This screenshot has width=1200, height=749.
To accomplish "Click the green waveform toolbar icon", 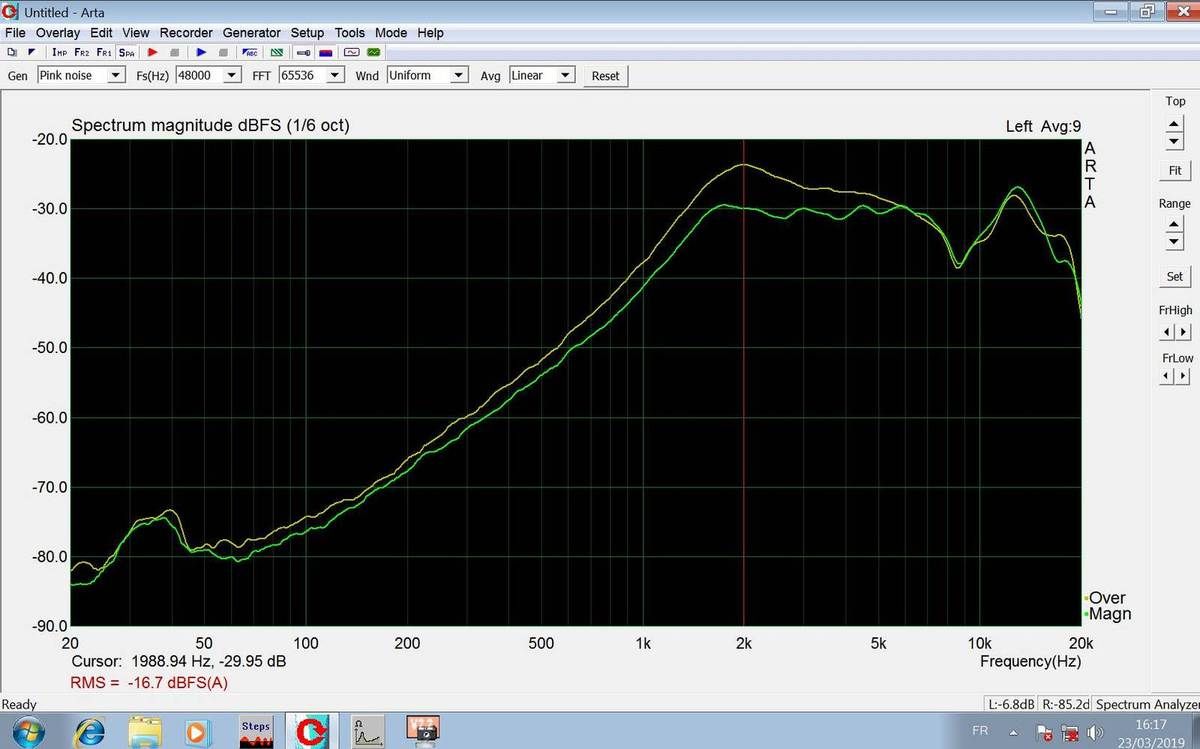I will [x=374, y=52].
